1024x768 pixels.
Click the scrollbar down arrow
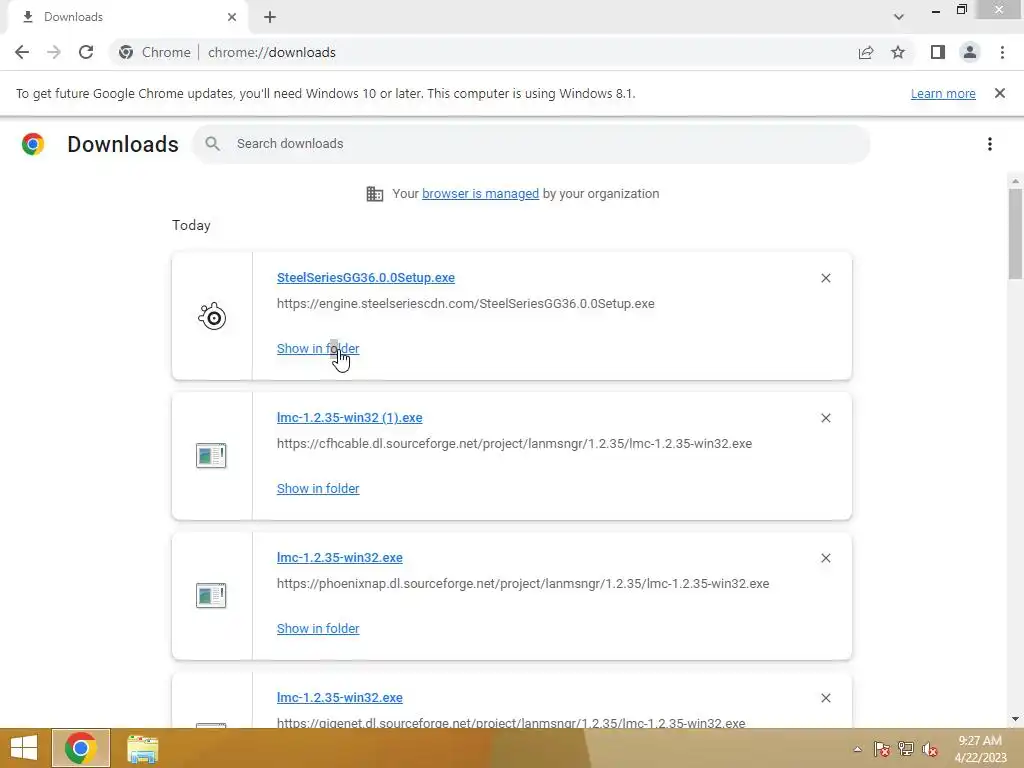1015,719
